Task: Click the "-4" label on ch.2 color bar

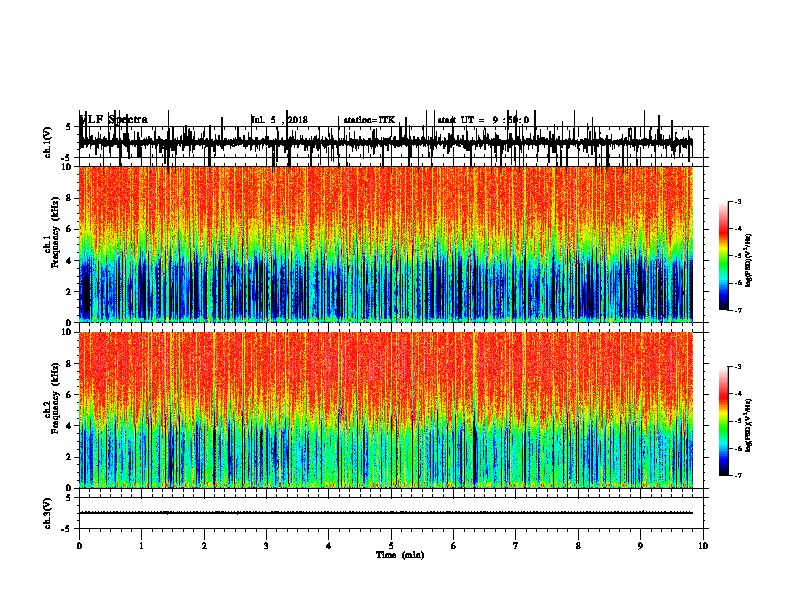Action: click(737, 394)
